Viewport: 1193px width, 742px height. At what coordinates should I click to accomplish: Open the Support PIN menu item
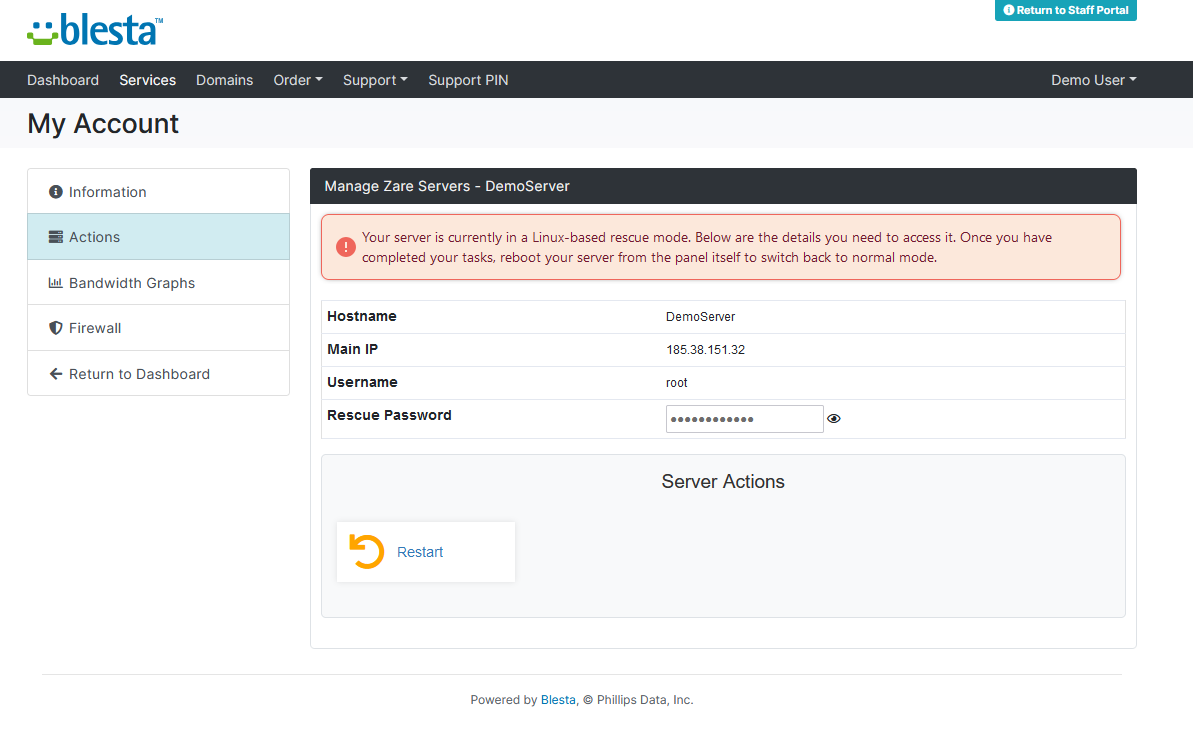click(468, 80)
